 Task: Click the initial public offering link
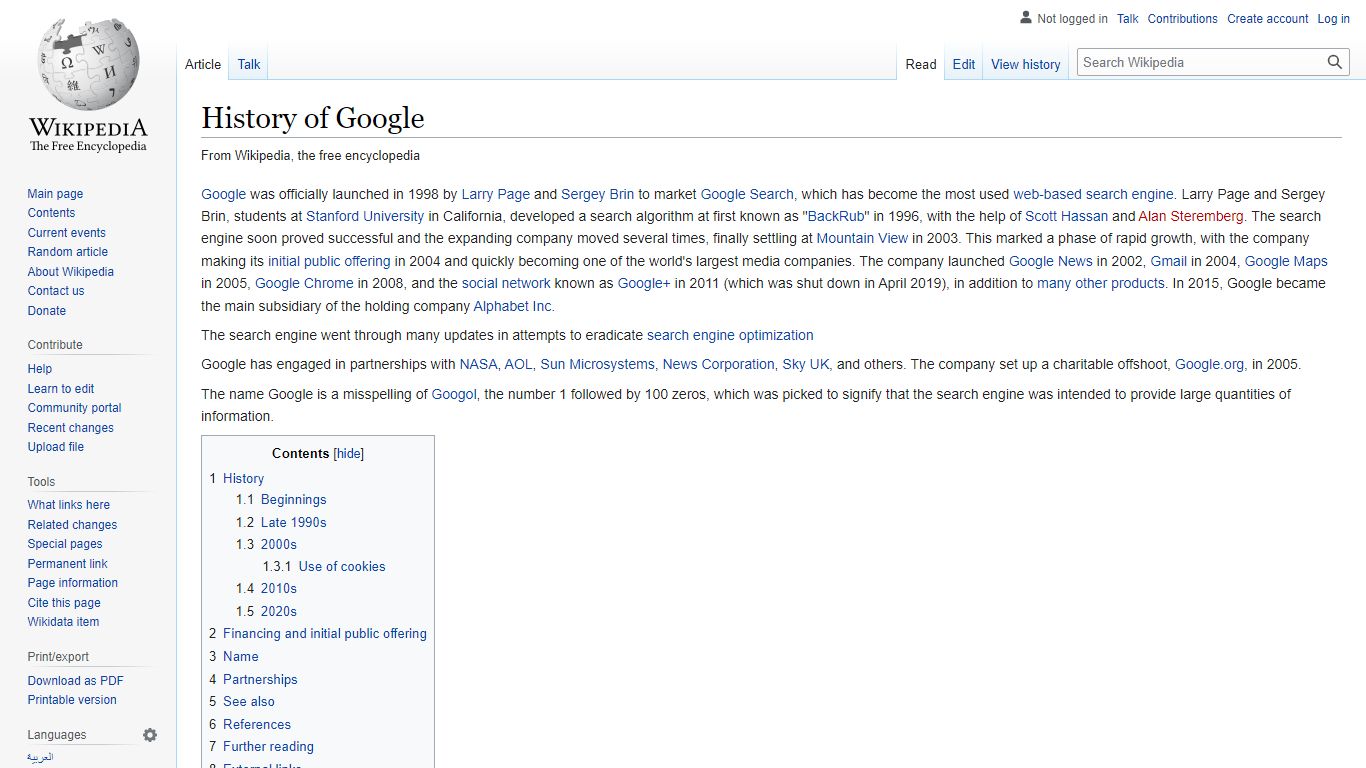(329, 261)
